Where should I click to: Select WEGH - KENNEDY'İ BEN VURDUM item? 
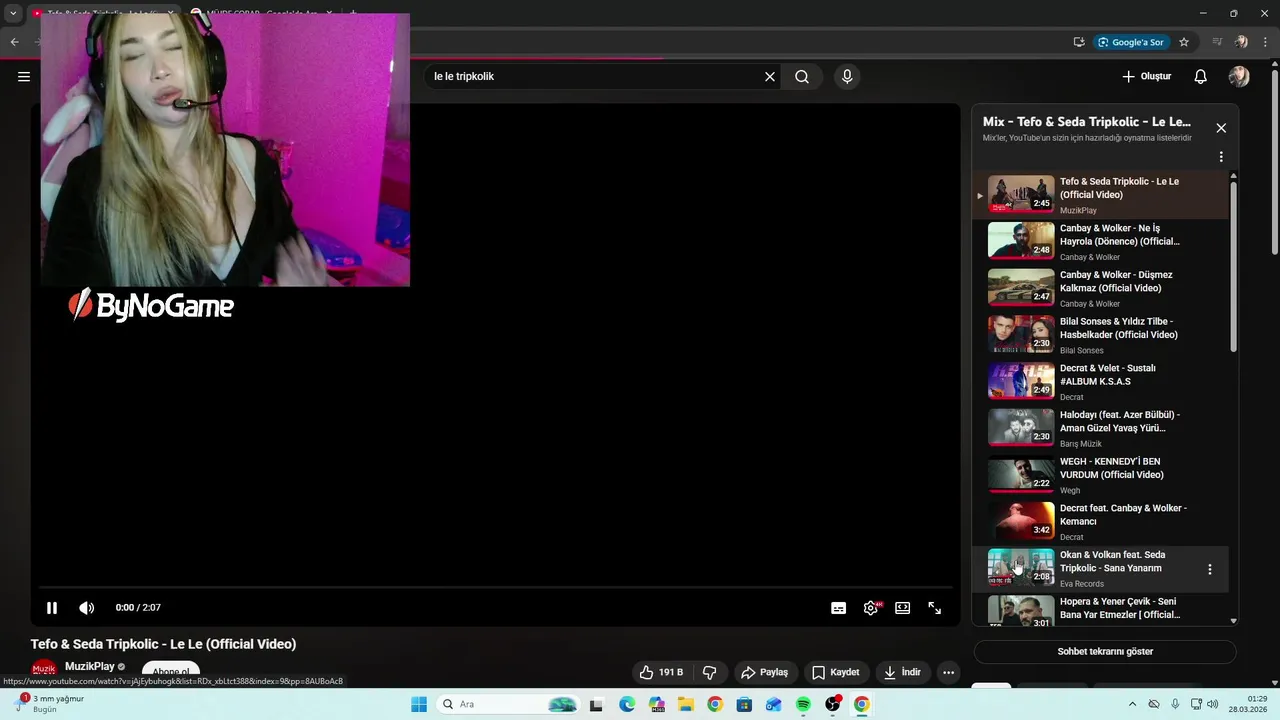tap(1100, 474)
